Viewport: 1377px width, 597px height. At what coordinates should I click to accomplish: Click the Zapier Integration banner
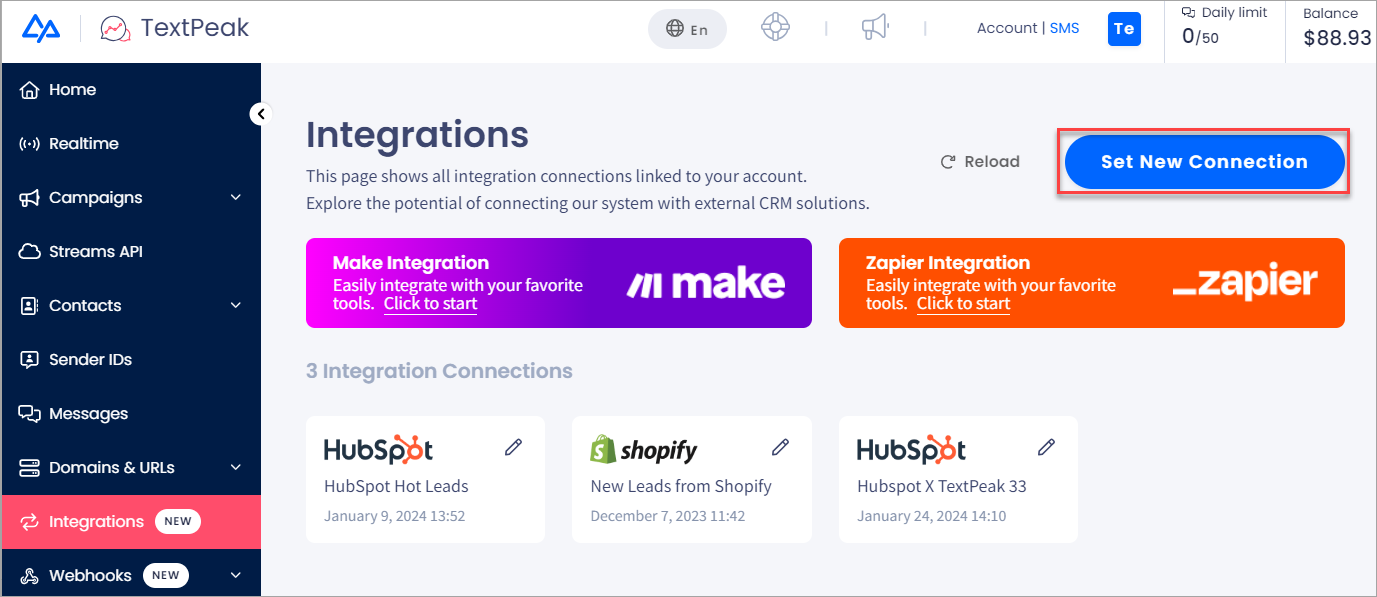(1092, 283)
